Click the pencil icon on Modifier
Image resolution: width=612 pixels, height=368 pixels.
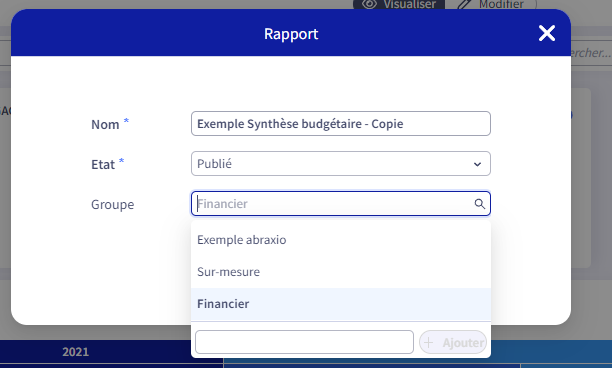[464, 4]
